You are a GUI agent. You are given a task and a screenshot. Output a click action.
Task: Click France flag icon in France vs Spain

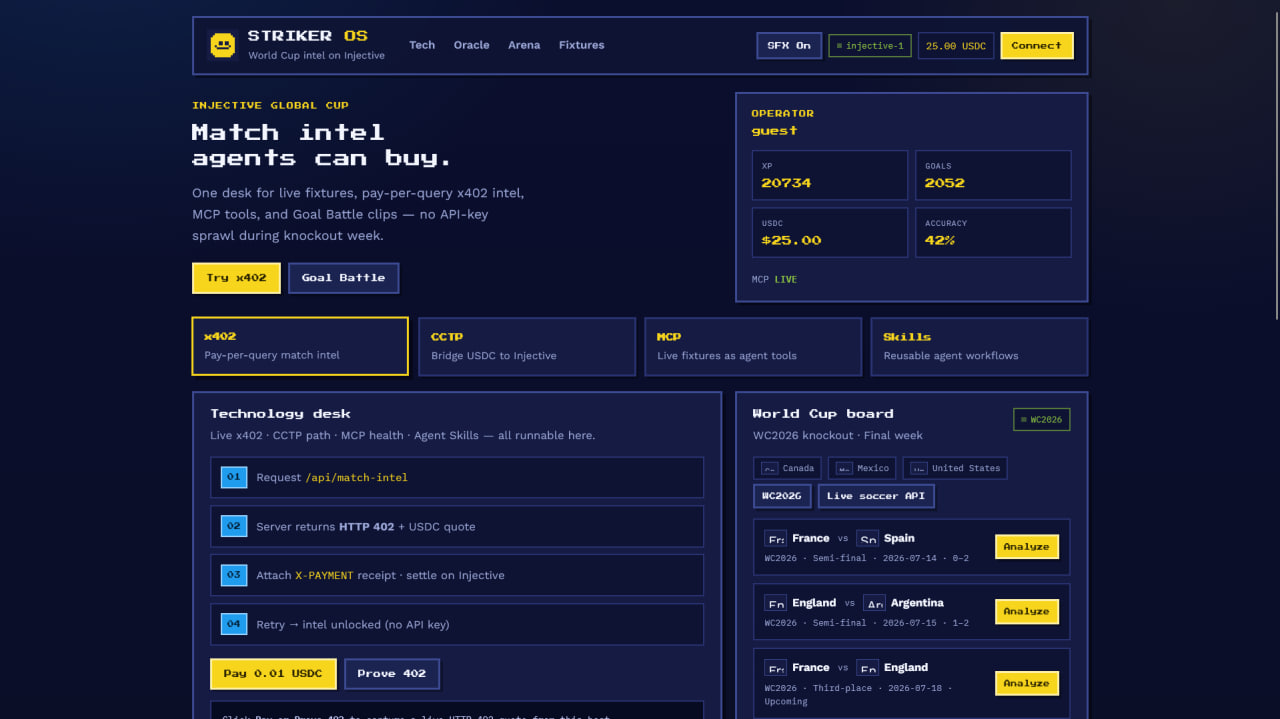pos(775,538)
